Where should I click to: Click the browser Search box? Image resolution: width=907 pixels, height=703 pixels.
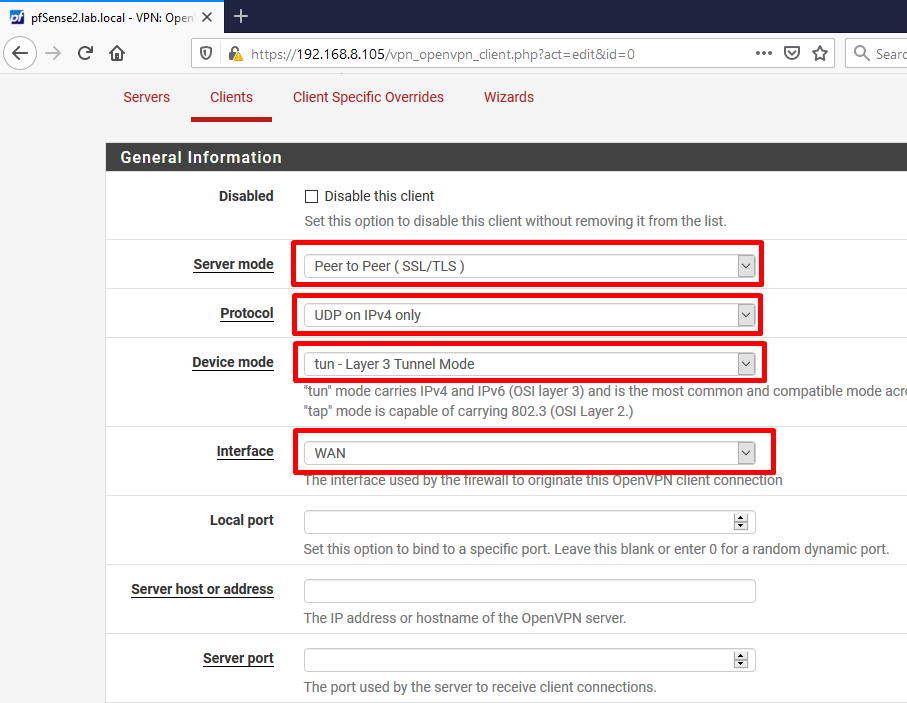pyautogui.click(x=876, y=53)
